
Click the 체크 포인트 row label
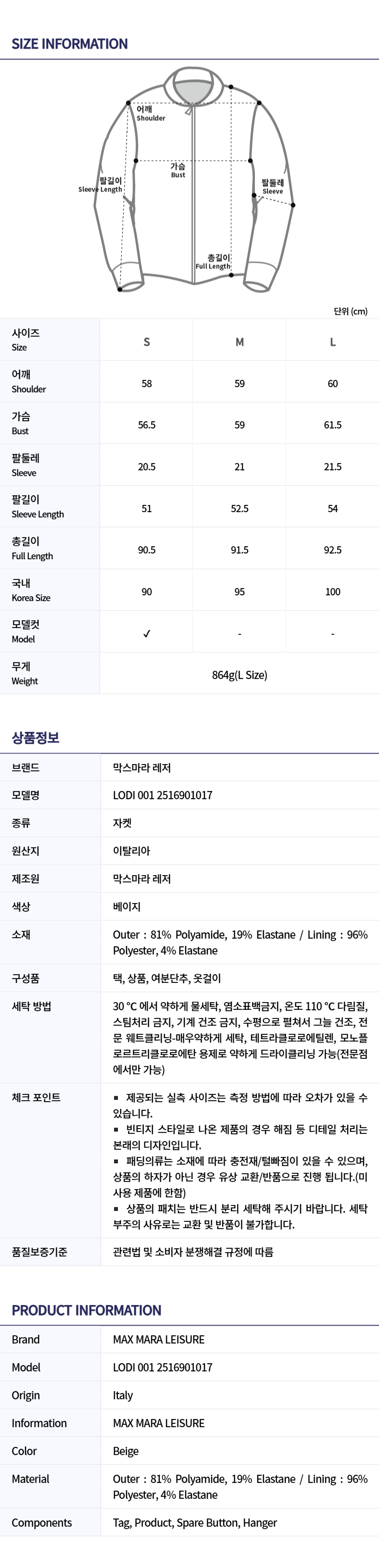(36, 1097)
